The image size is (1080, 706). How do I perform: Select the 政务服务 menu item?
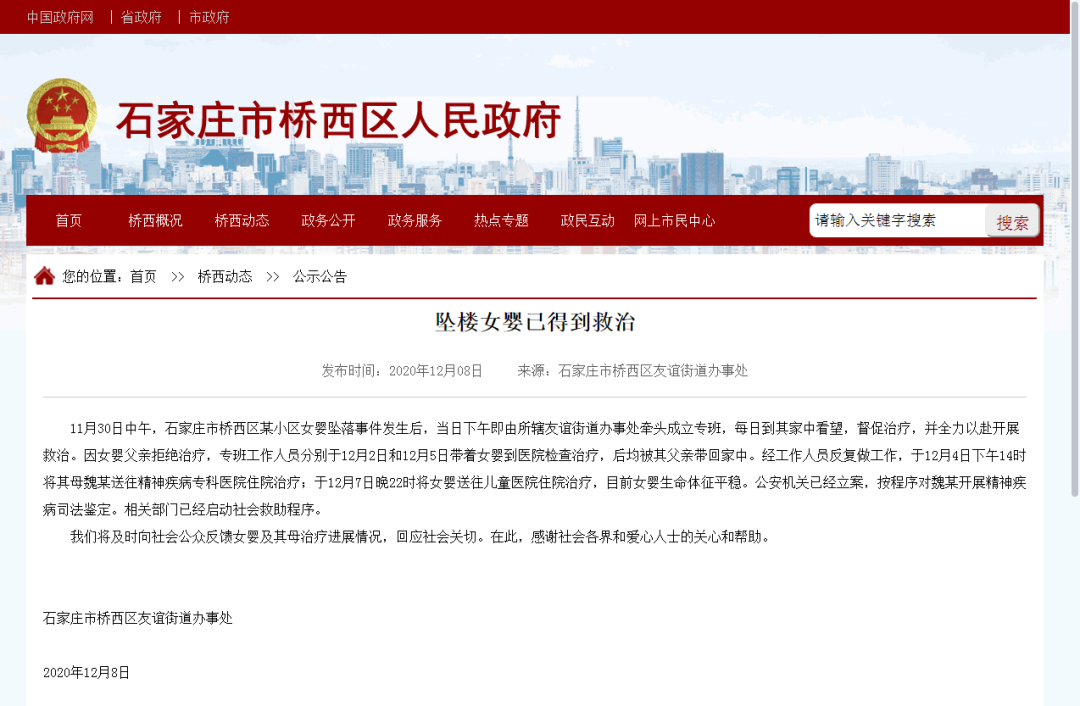[415, 220]
